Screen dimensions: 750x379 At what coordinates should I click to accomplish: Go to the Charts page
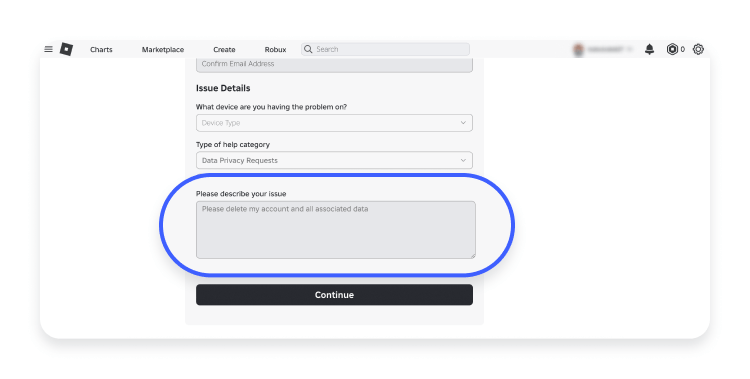(x=101, y=50)
